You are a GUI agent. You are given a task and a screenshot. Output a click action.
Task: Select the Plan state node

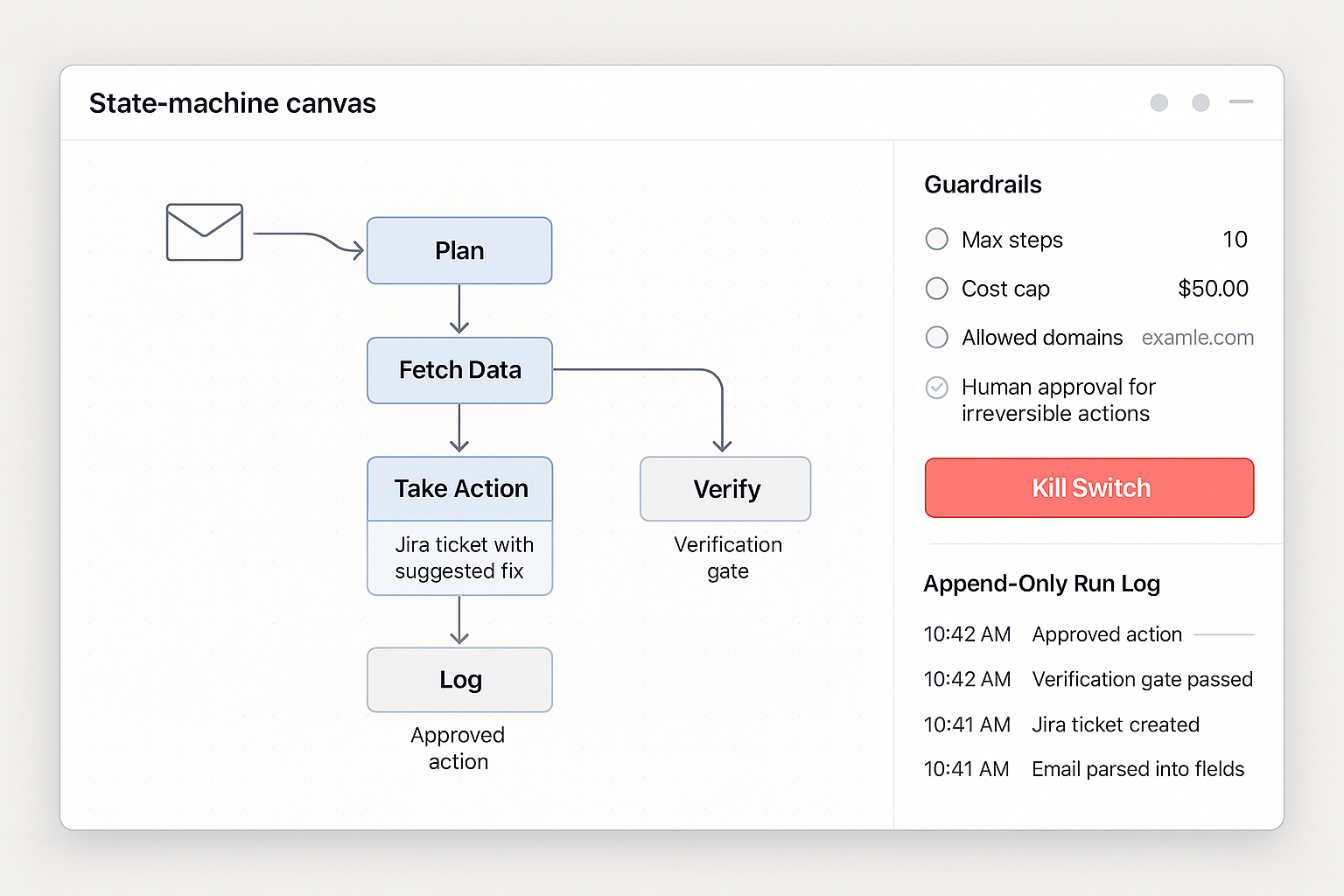tap(459, 251)
